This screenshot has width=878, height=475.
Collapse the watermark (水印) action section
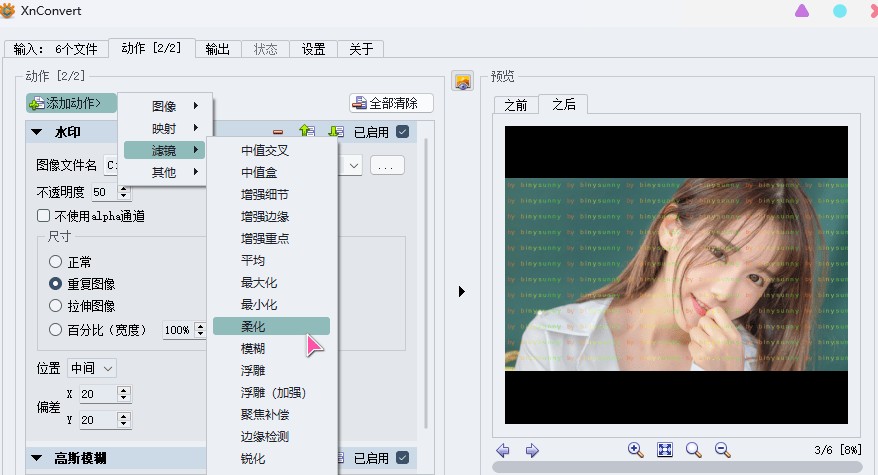[37, 132]
